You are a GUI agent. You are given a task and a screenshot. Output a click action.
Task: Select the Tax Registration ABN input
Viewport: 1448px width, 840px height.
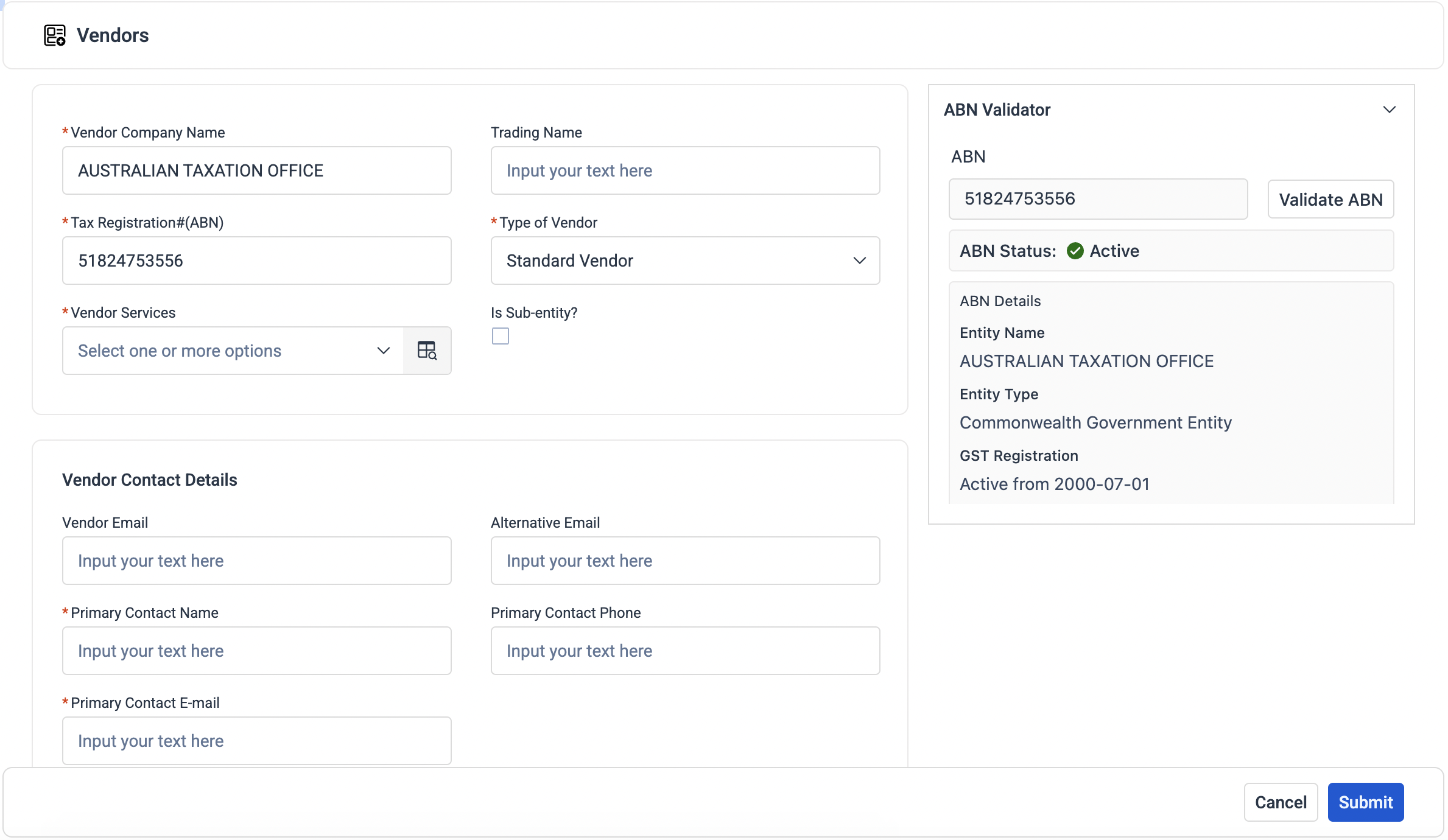click(256, 261)
